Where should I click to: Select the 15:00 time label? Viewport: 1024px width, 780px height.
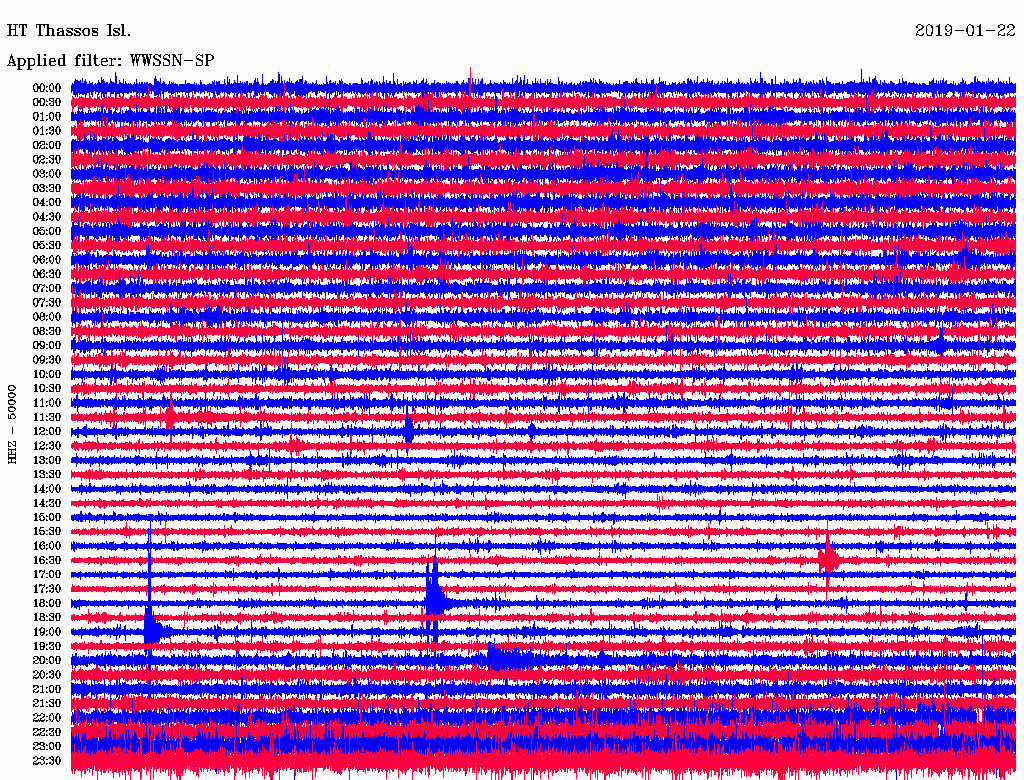pos(47,517)
